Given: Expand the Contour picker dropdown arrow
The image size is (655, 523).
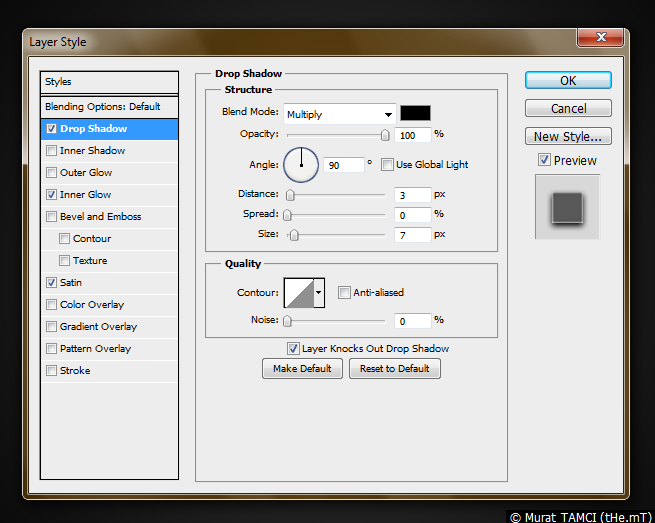Looking at the screenshot, I should click(x=319, y=292).
